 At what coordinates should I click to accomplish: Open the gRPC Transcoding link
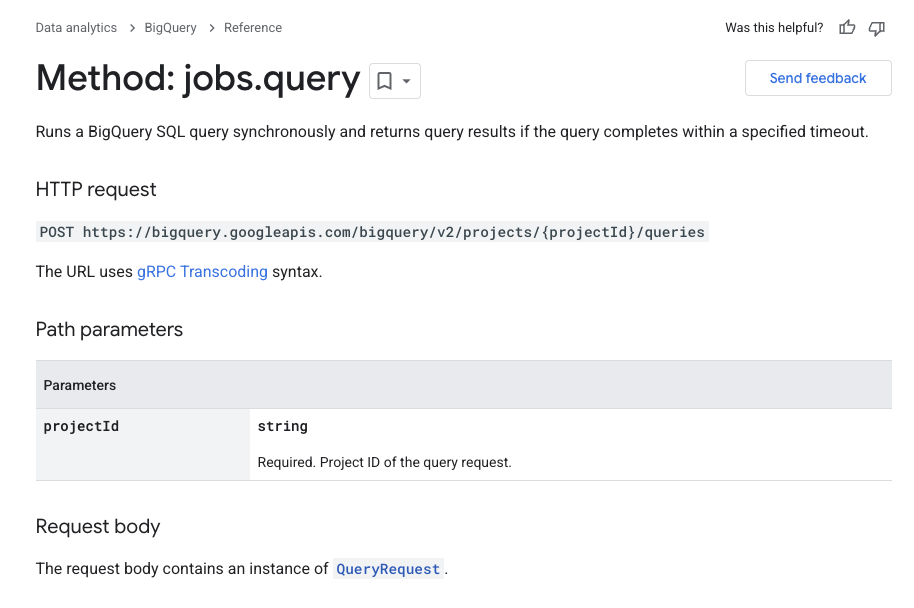[x=202, y=271]
